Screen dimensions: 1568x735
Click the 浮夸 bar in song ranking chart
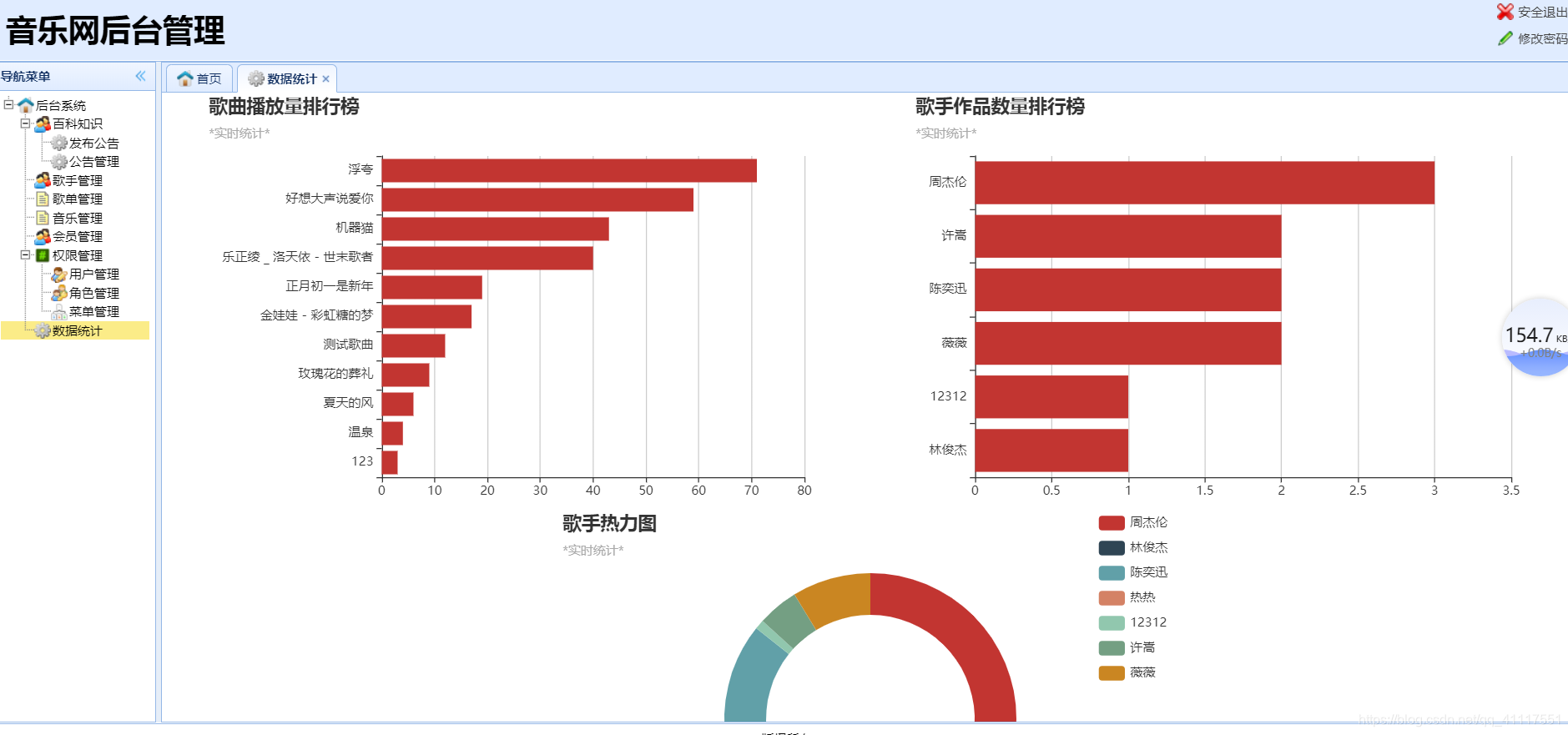pos(569,170)
